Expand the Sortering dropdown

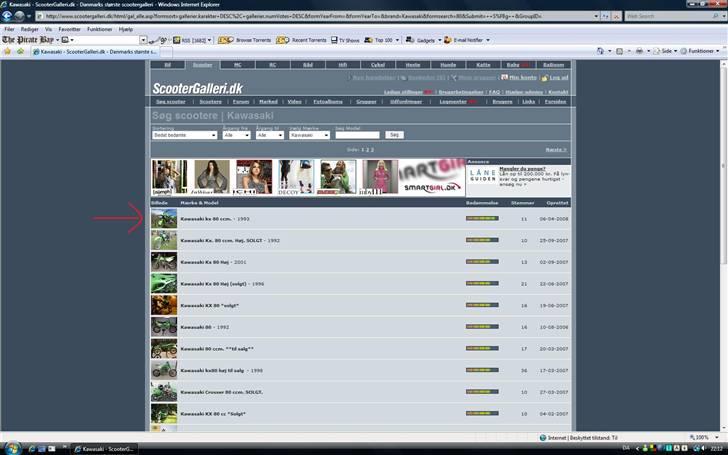tap(184, 135)
